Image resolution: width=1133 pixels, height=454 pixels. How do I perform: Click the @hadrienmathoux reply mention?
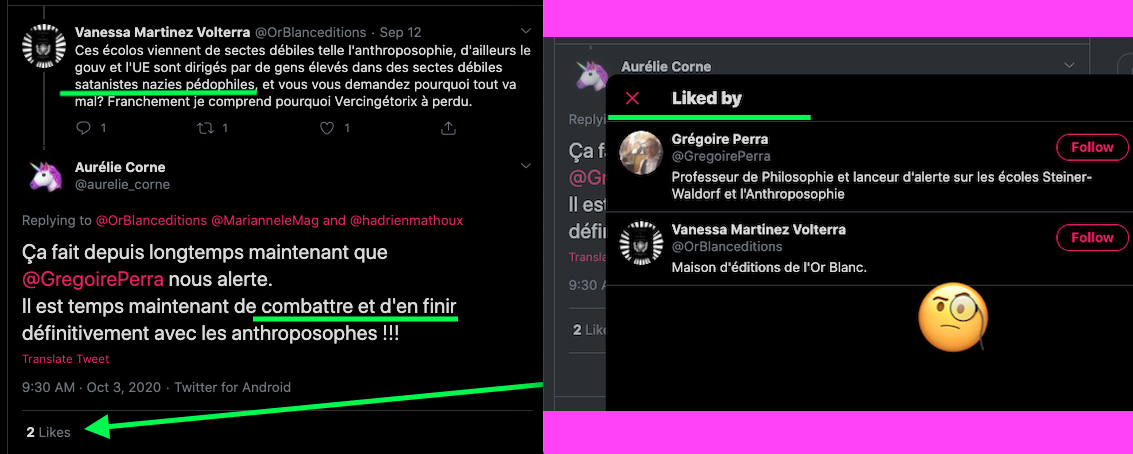tap(407, 220)
